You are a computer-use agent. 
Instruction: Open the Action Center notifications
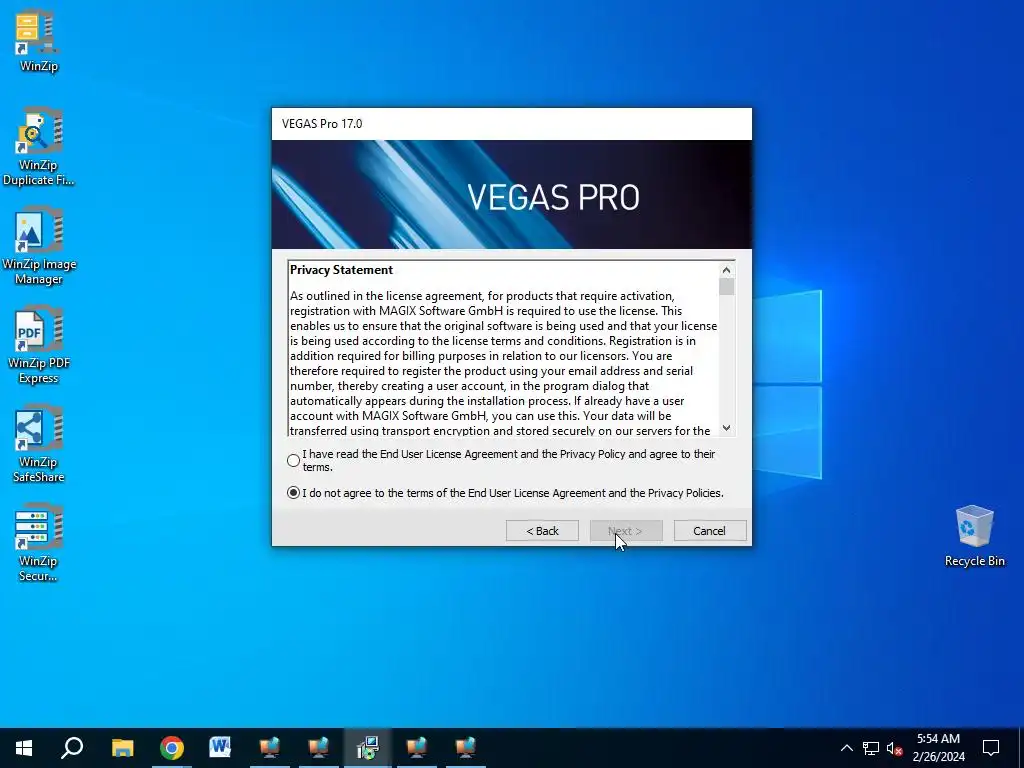(991, 748)
